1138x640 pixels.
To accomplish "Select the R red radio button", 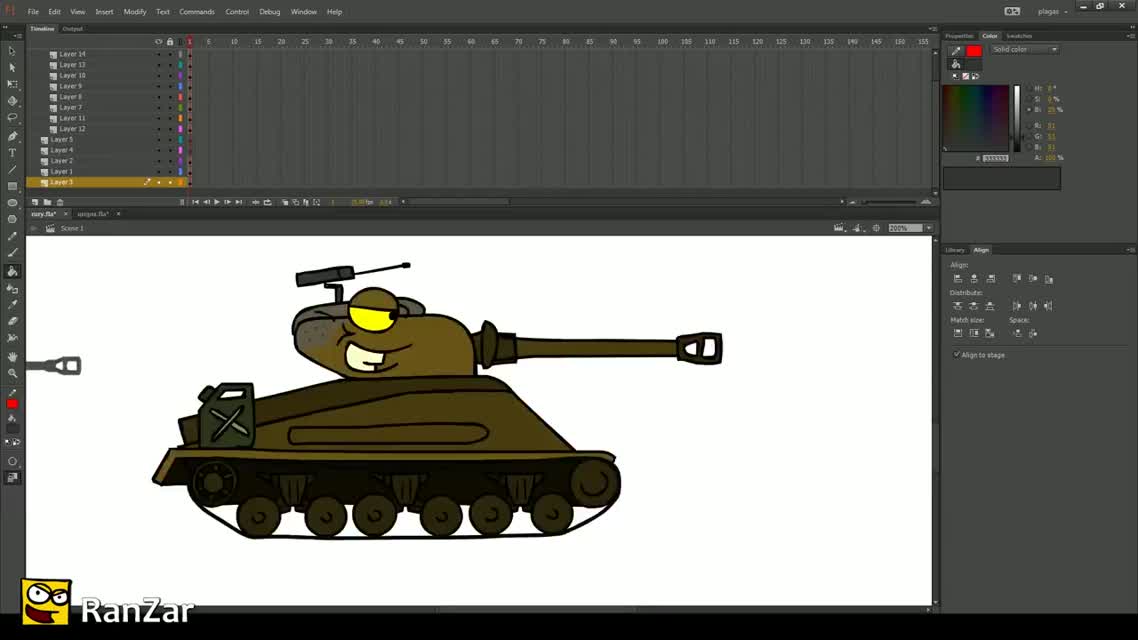I will click(1029, 126).
